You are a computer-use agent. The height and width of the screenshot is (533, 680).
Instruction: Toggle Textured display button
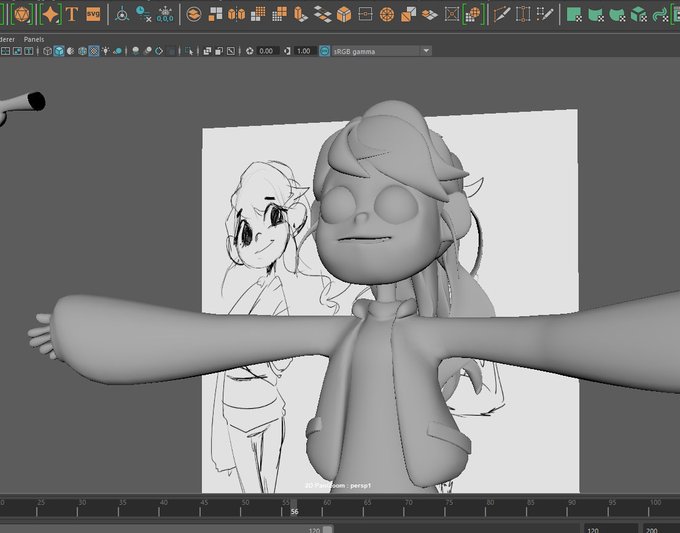(x=94, y=51)
